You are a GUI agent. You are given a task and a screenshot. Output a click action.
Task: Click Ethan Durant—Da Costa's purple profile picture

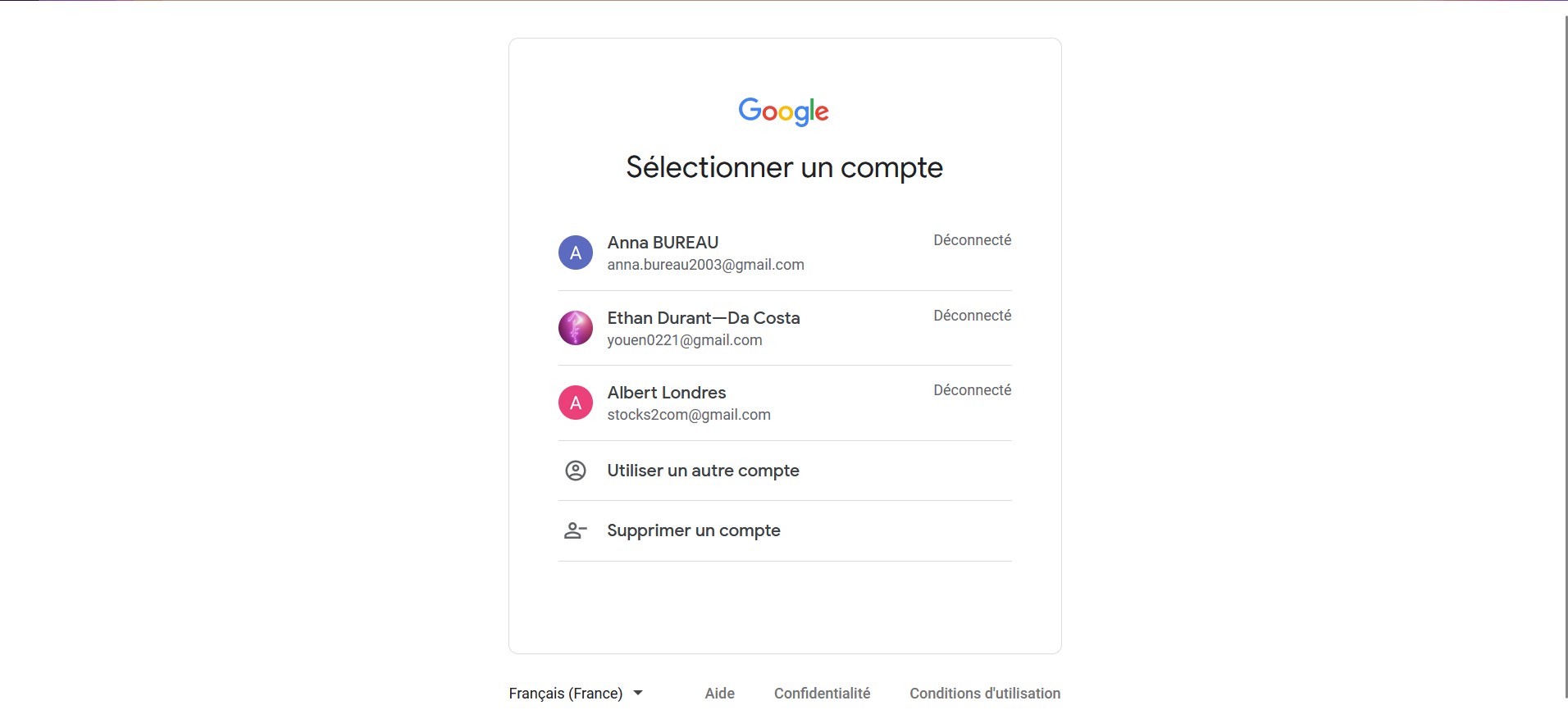(x=576, y=328)
